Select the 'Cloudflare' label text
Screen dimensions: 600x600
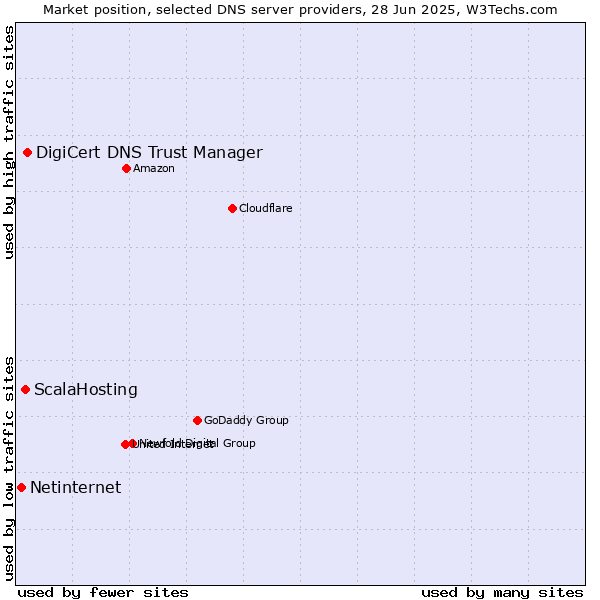[x=266, y=208]
